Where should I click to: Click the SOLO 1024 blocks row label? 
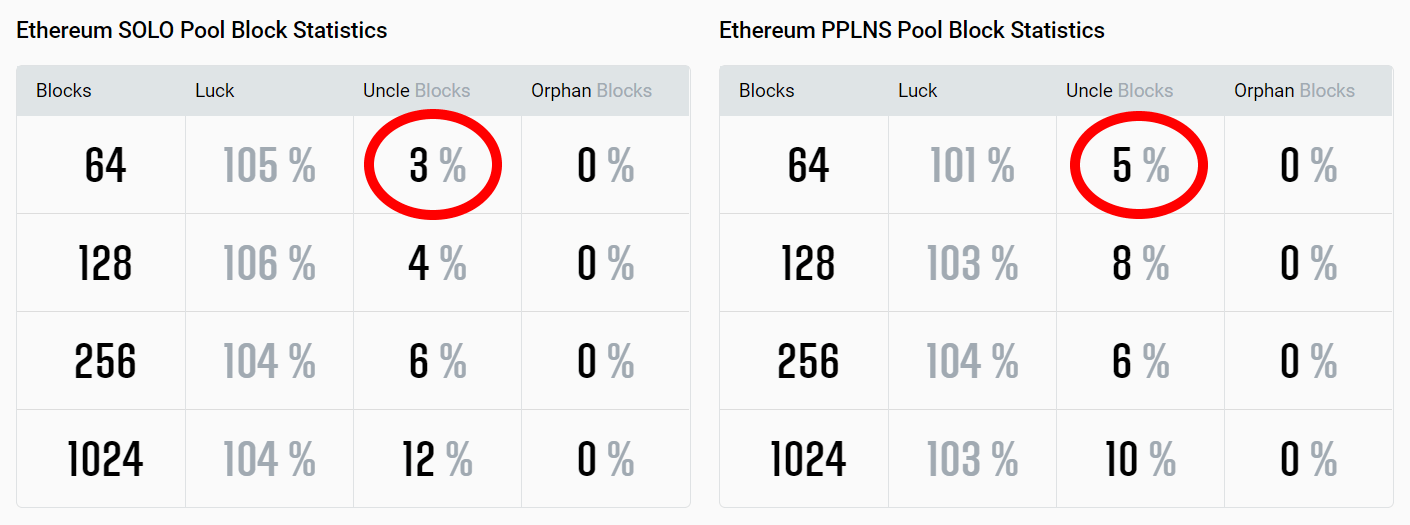click(x=105, y=460)
